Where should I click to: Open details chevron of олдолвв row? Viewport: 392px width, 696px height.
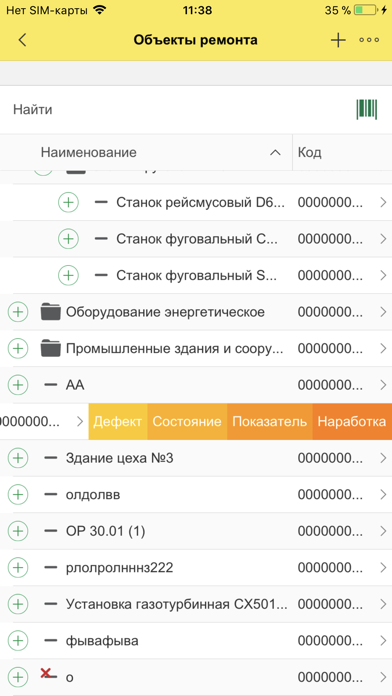(384, 494)
